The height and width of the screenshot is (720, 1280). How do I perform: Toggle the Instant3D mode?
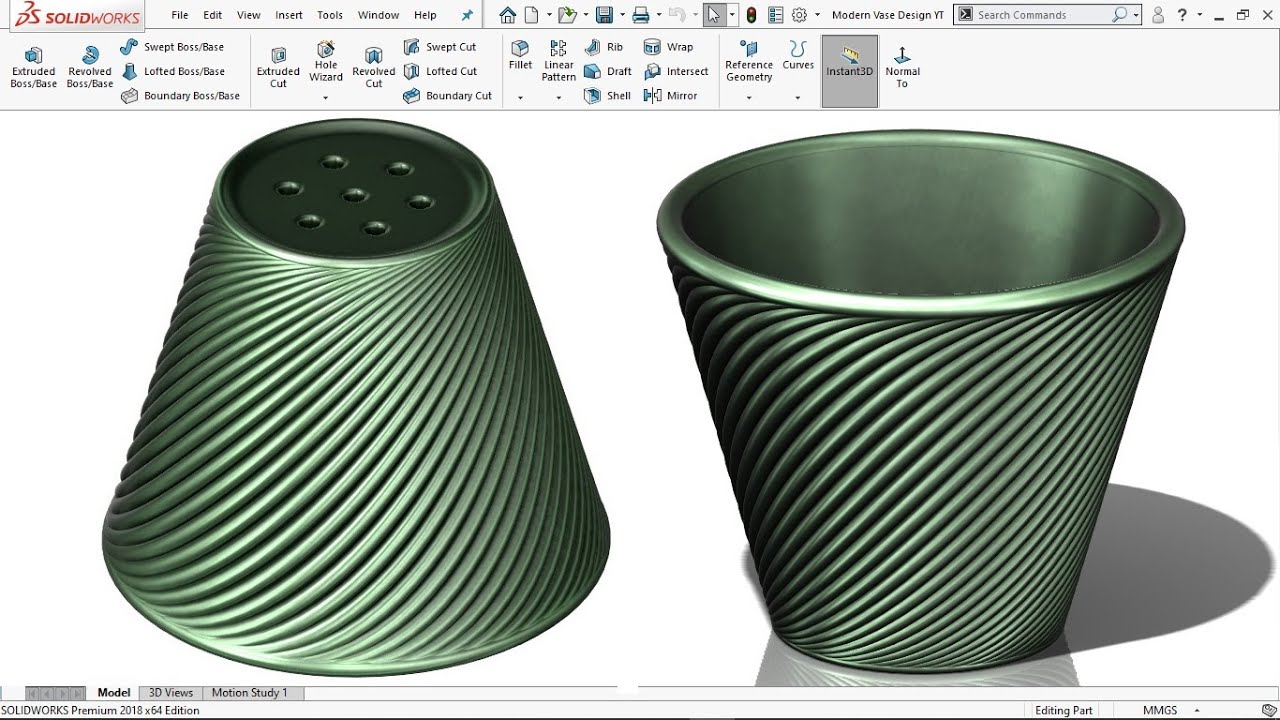849,71
